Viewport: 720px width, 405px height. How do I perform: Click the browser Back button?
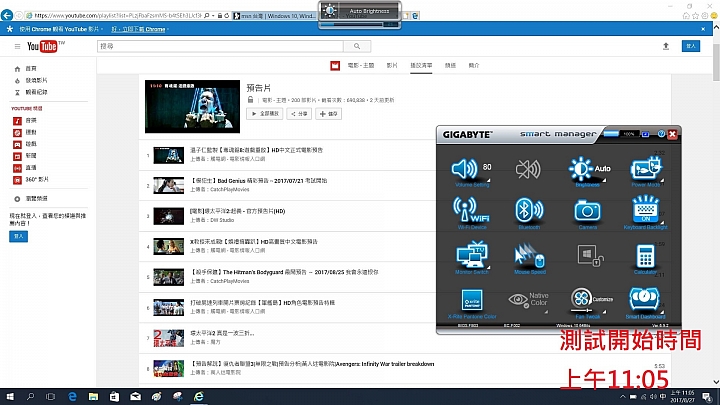[6, 15]
